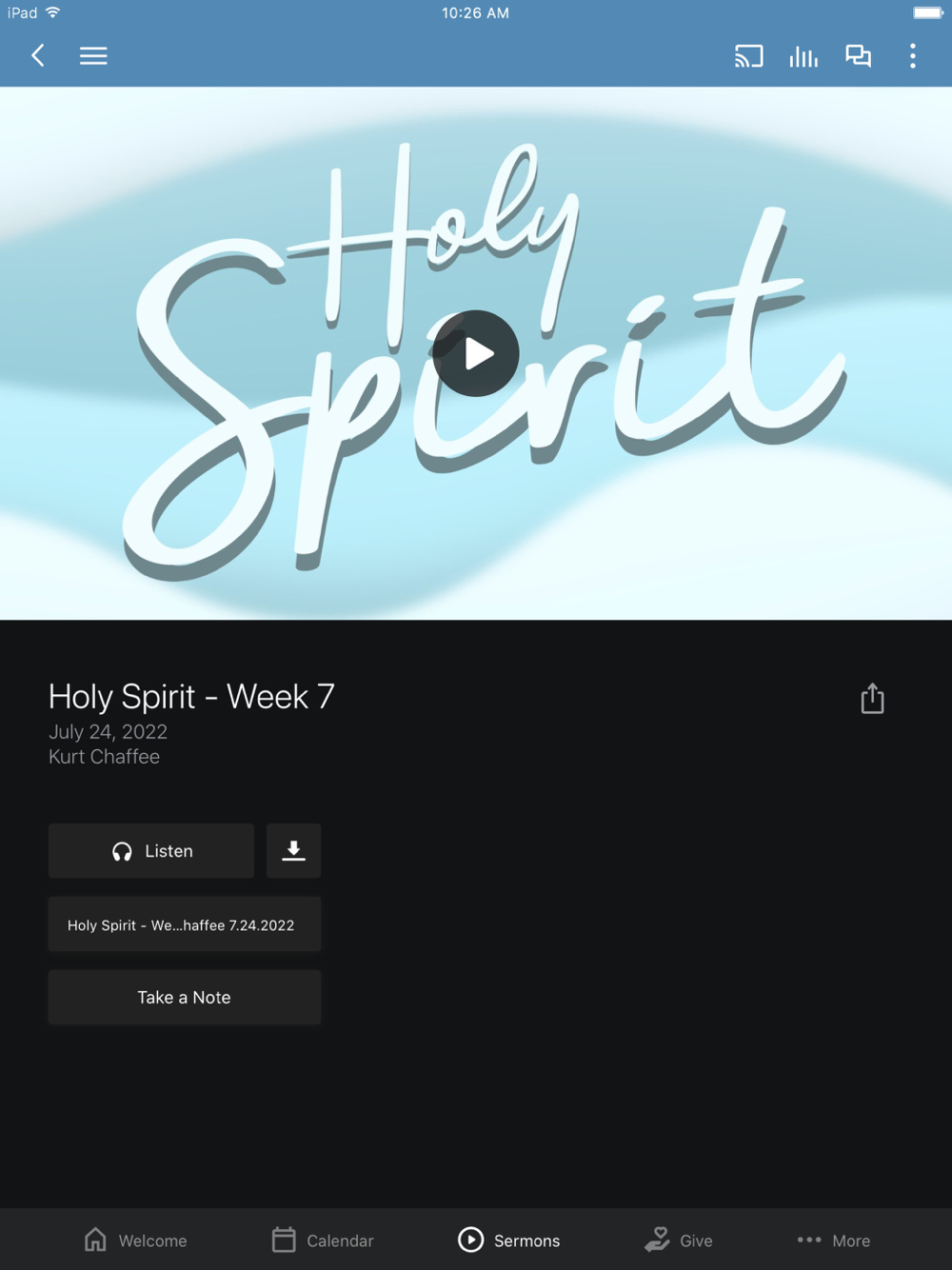Tap the battery indicator icon
Screen dimensions: 952x1270
[928, 12]
